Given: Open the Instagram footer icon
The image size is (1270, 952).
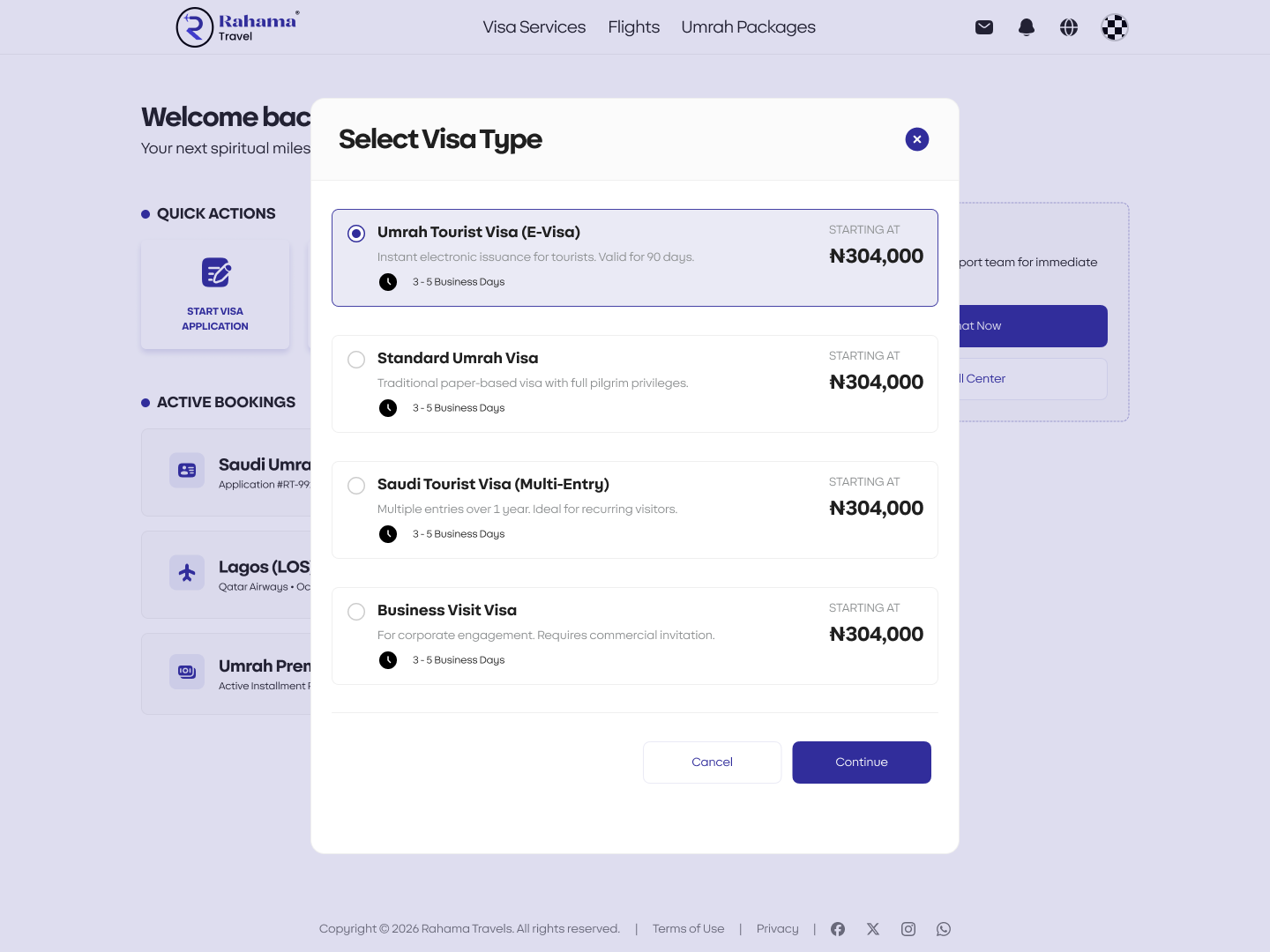Looking at the screenshot, I should [908, 929].
